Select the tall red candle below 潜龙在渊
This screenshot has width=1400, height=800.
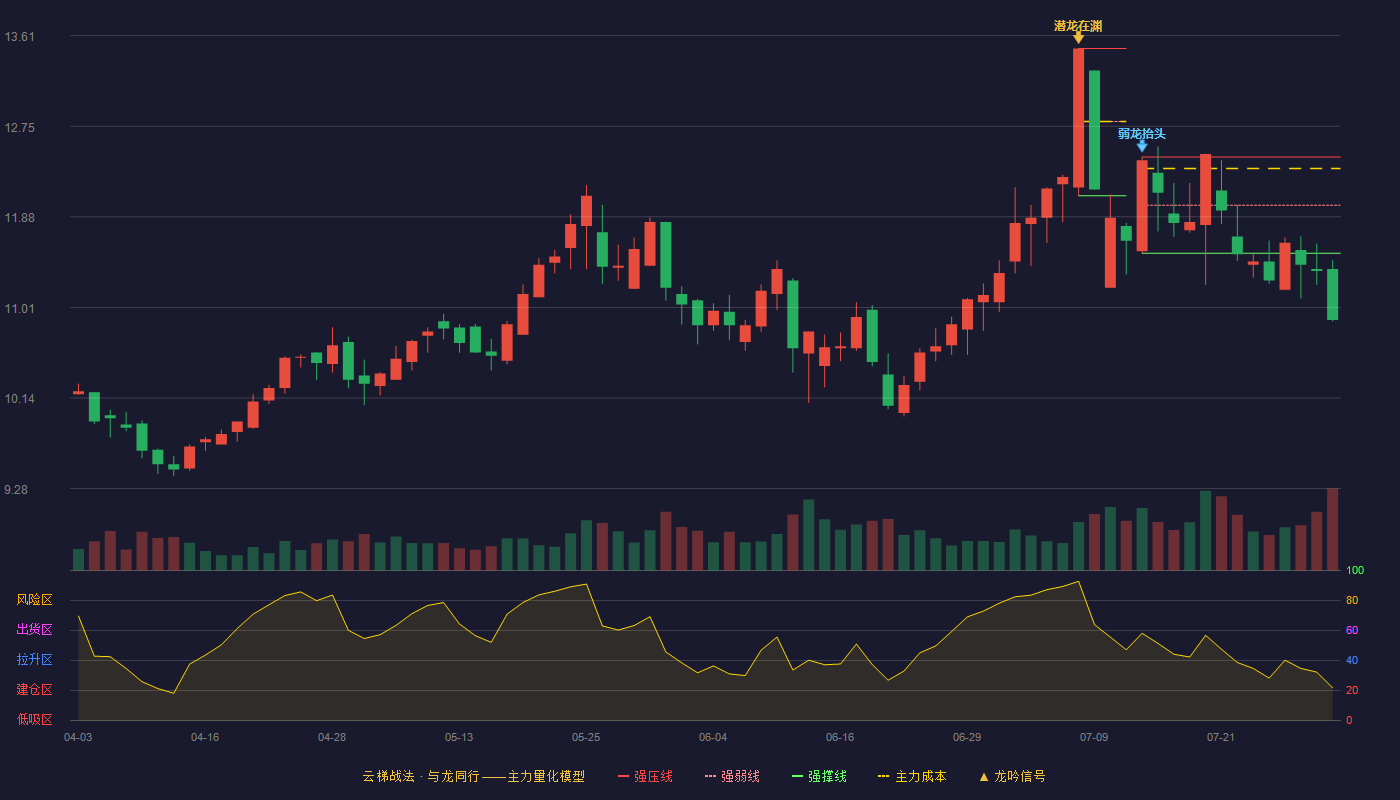tap(1078, 118)
